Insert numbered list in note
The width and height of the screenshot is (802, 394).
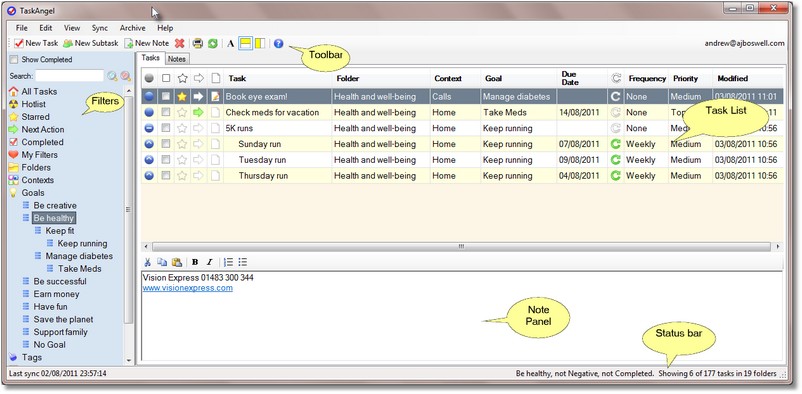(228, 262)
